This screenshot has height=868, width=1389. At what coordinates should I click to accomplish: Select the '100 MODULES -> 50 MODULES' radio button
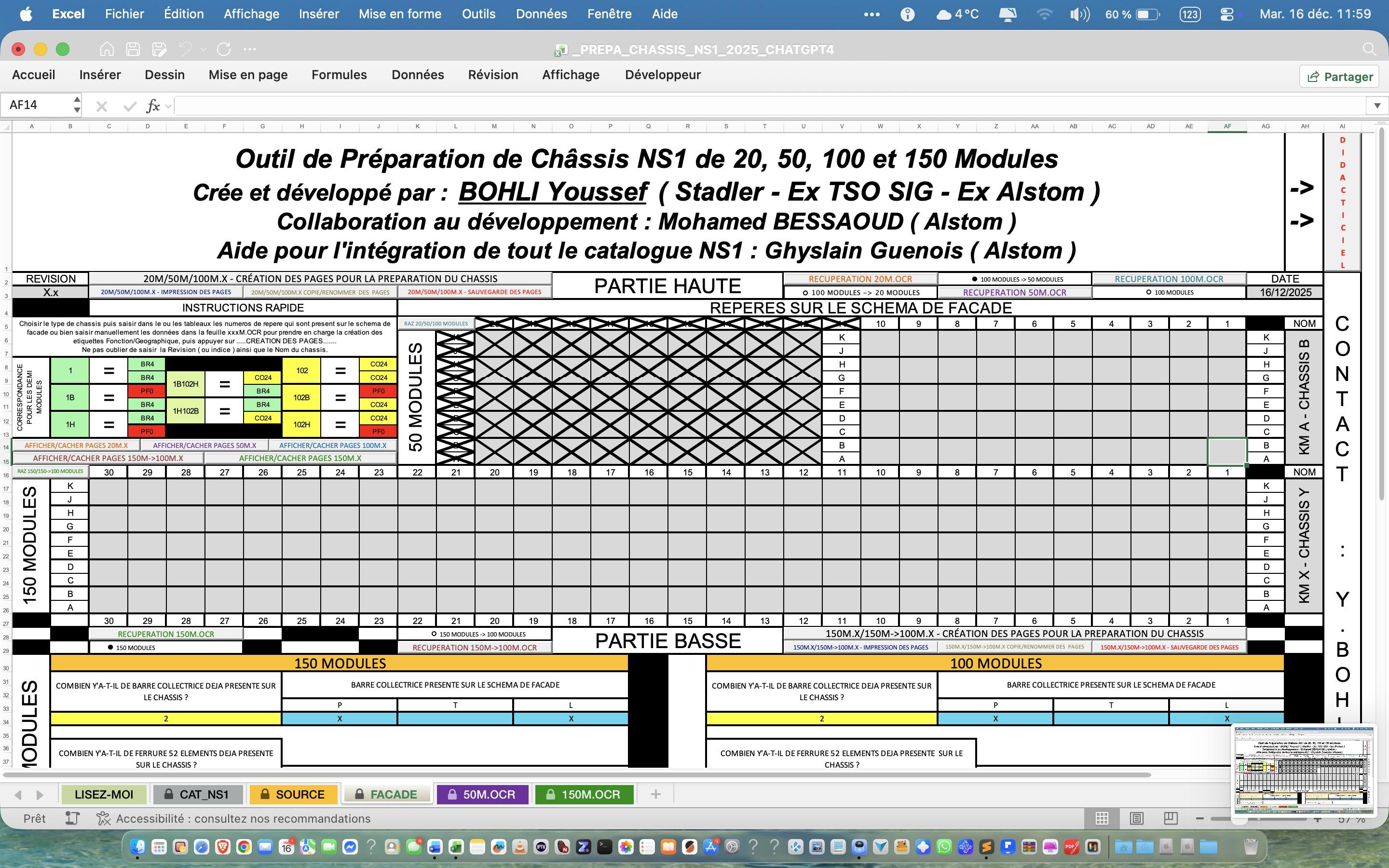pos(975,280)
